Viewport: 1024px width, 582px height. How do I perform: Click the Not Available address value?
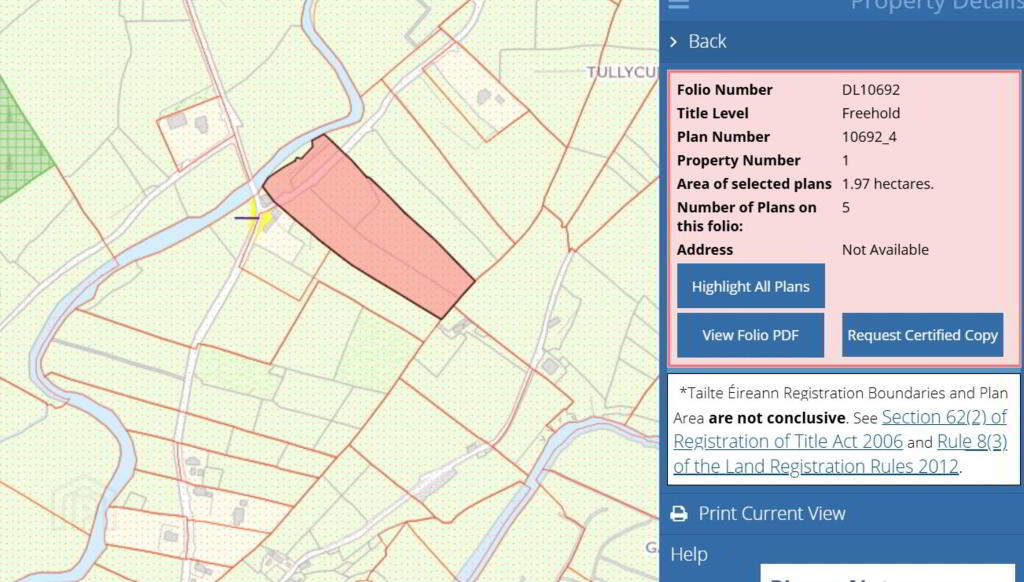pyautogui.click(x=885, y=250)
